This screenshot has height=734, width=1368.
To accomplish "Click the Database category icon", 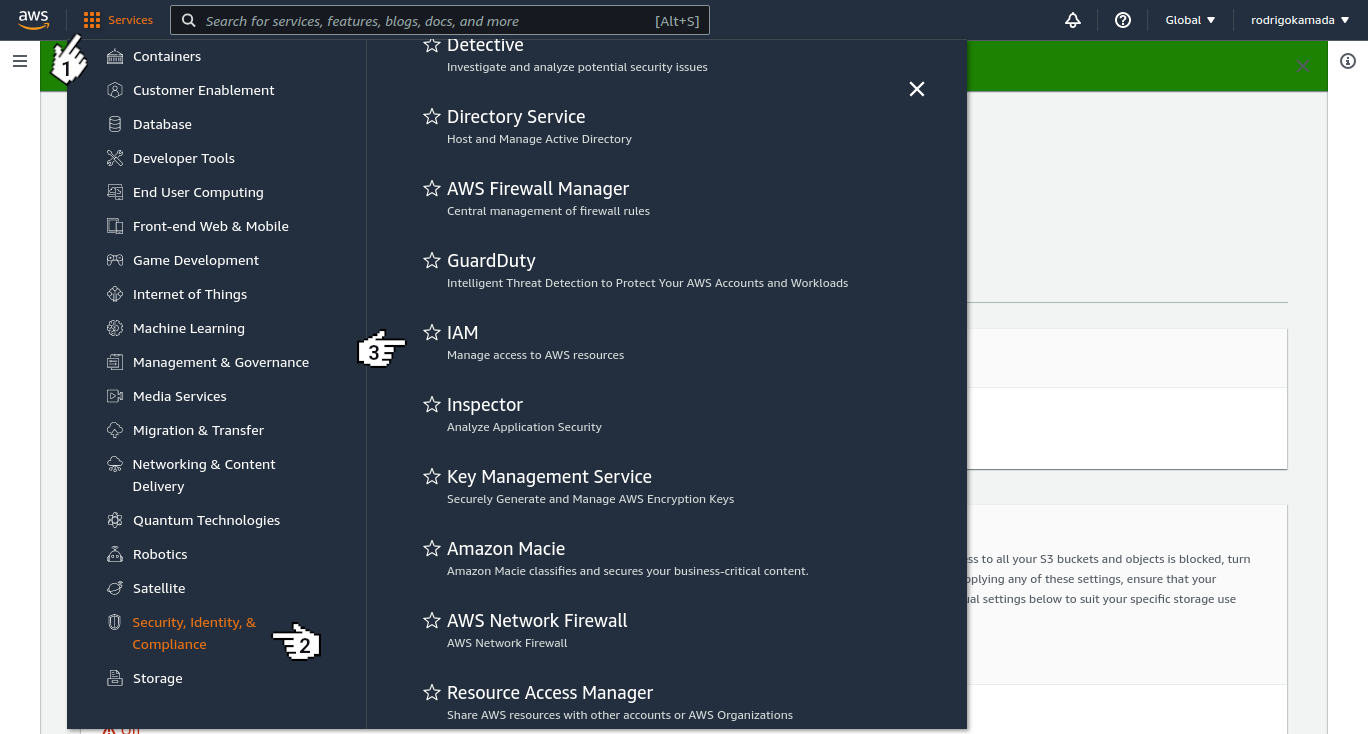I will (115, 124).
